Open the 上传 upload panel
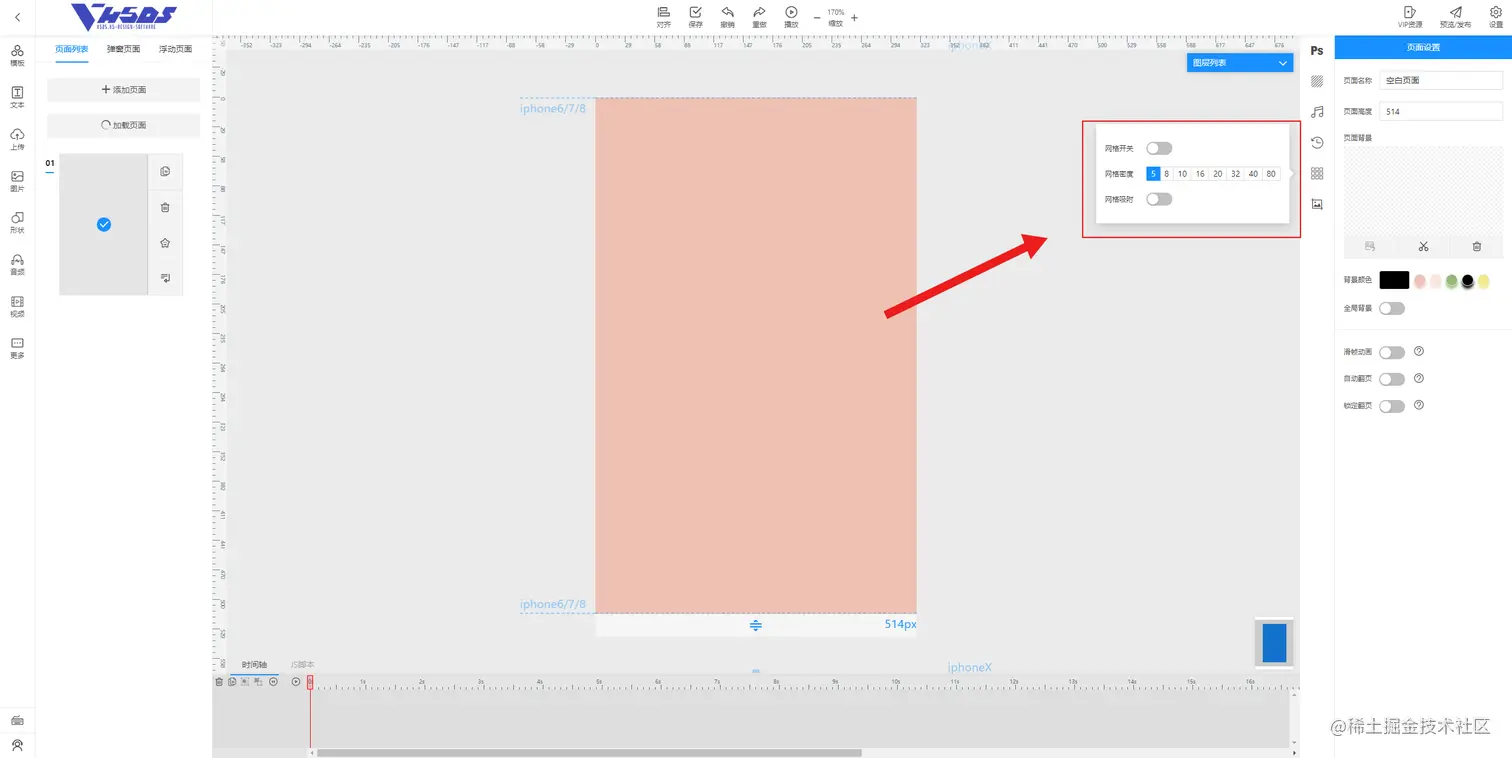1512x758 pixels. tap(17, 139)
